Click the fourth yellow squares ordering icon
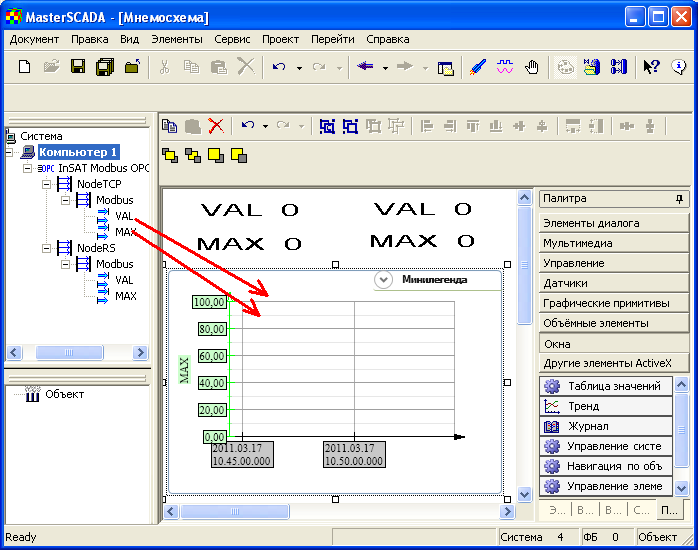 coord(239,155)
